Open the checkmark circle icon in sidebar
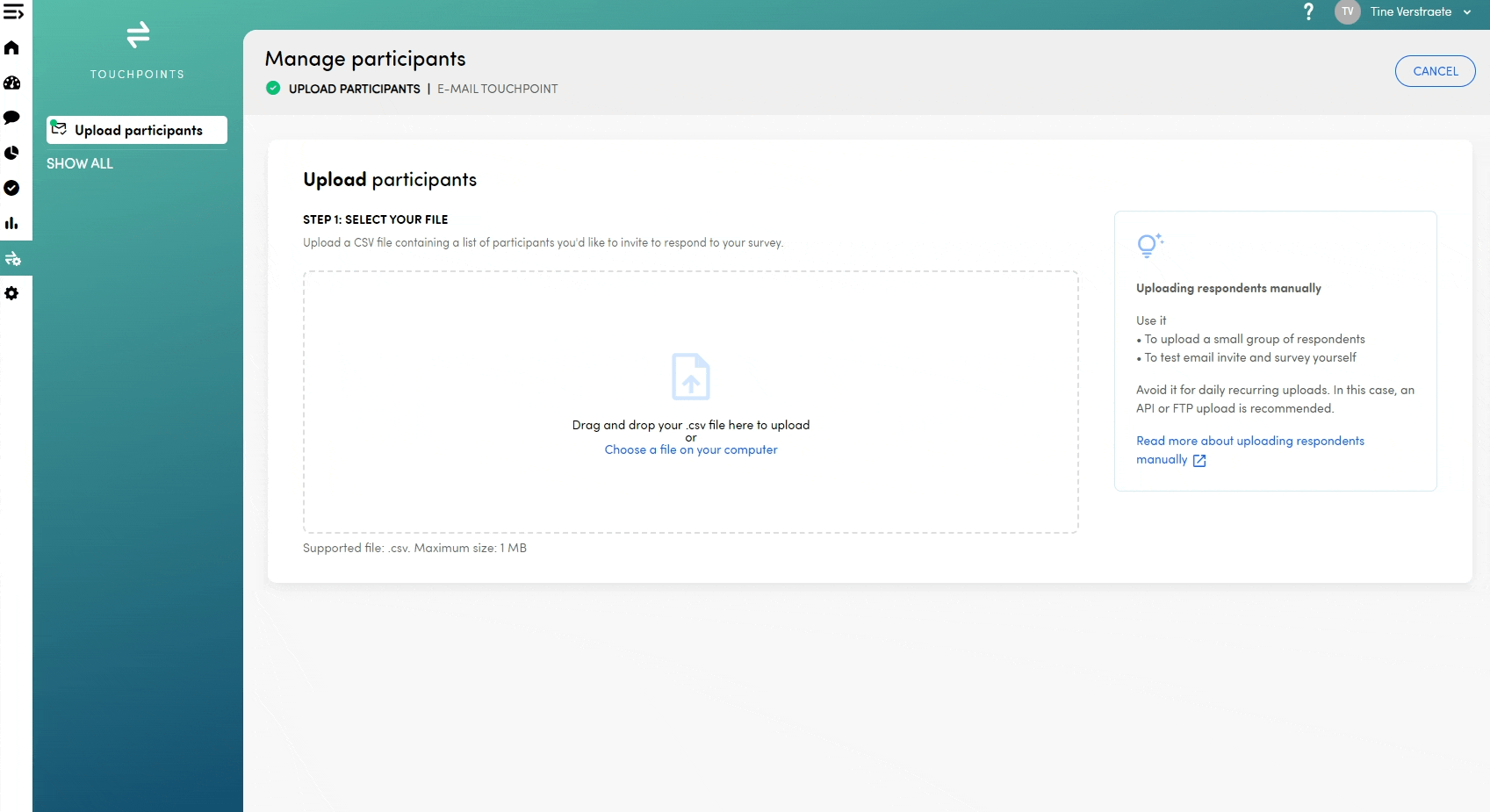Screen dimensions: 1490x812 point(11,188)
